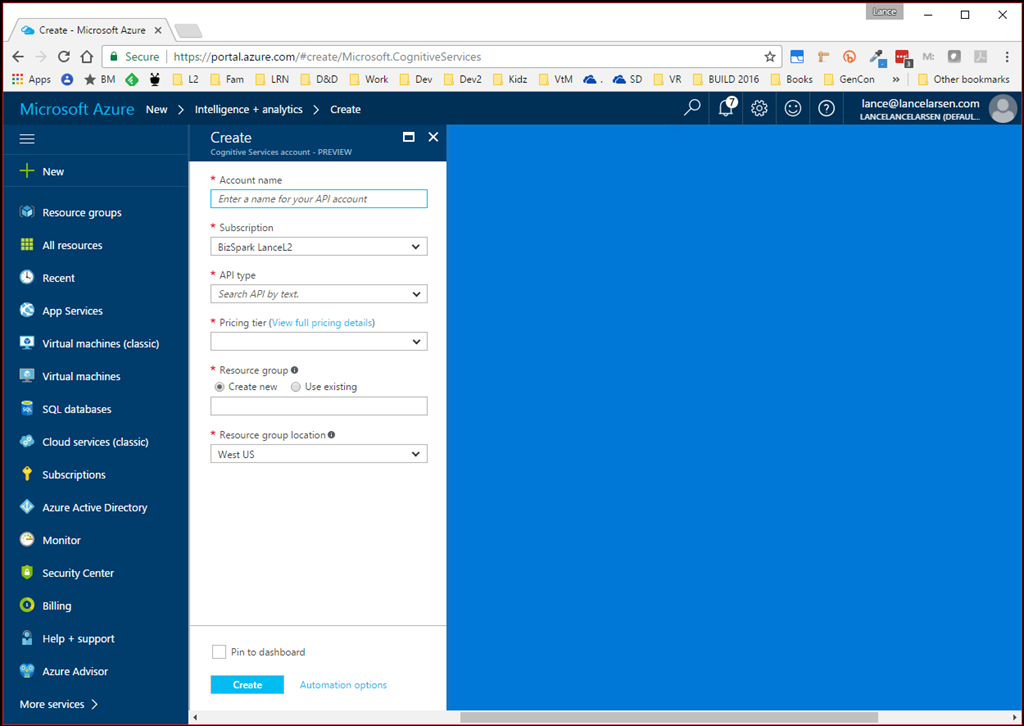Viewport: 1024px width, 726px height.
Task: Click Help + support icon
Action: (x=27, y=638)
